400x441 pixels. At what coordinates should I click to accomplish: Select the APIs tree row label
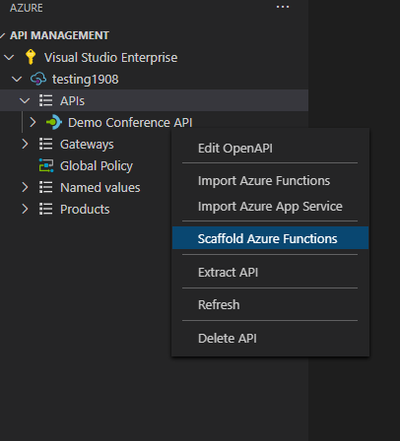click(72, 101)
